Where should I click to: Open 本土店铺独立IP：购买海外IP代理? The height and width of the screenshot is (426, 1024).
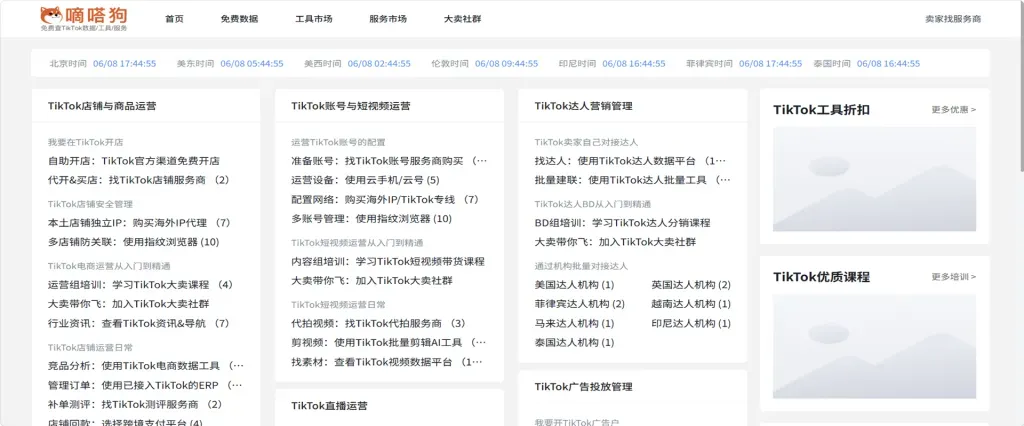139,223
